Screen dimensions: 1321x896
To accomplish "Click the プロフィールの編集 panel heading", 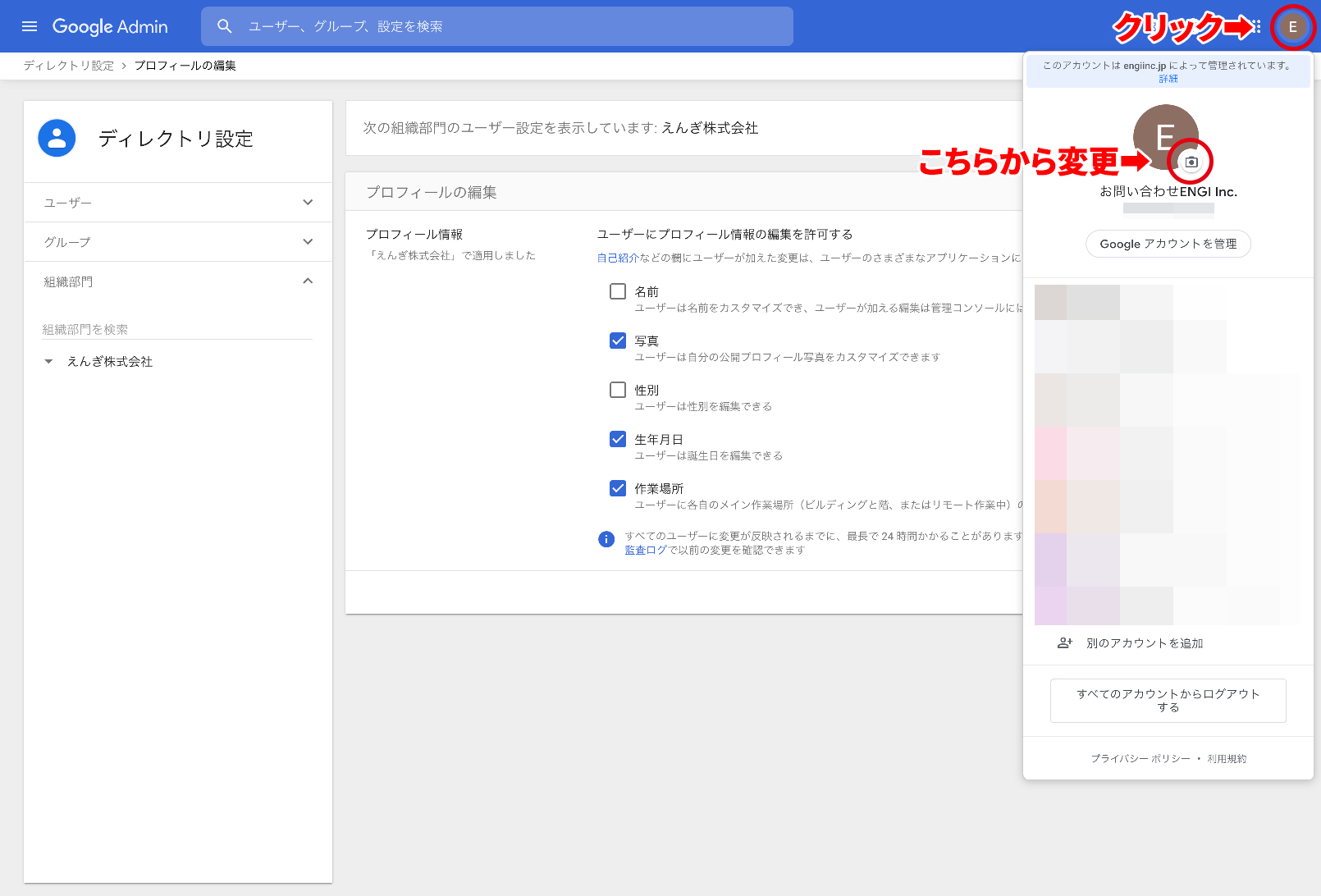I will [432, 192].
